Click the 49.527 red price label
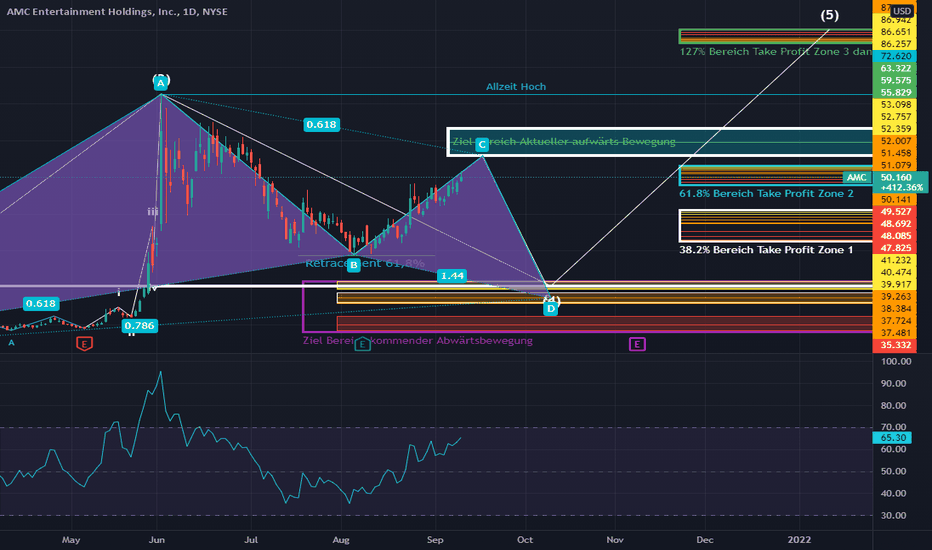 pos(896,212)
